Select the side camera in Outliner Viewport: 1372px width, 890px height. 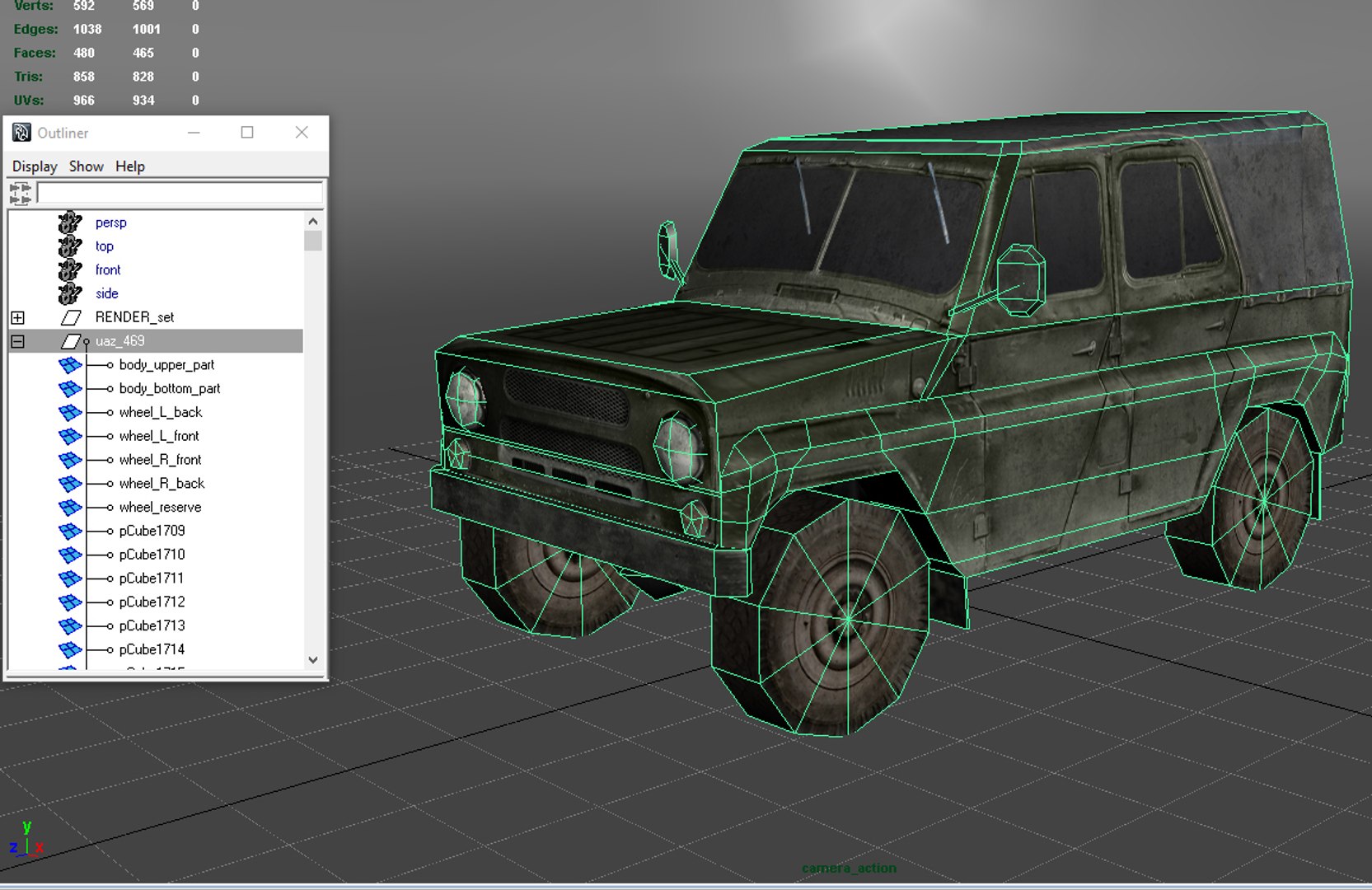106,293
